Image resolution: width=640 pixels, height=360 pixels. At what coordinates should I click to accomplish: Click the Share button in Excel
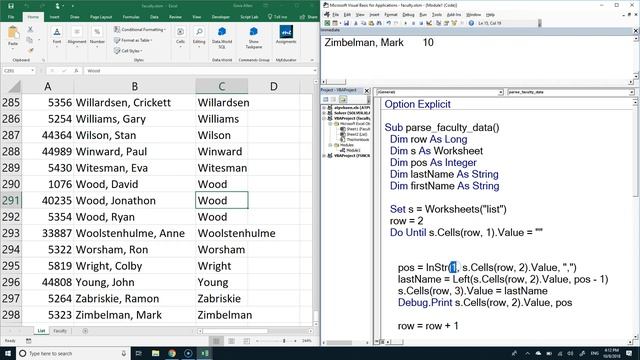click(x=309, y=17)
